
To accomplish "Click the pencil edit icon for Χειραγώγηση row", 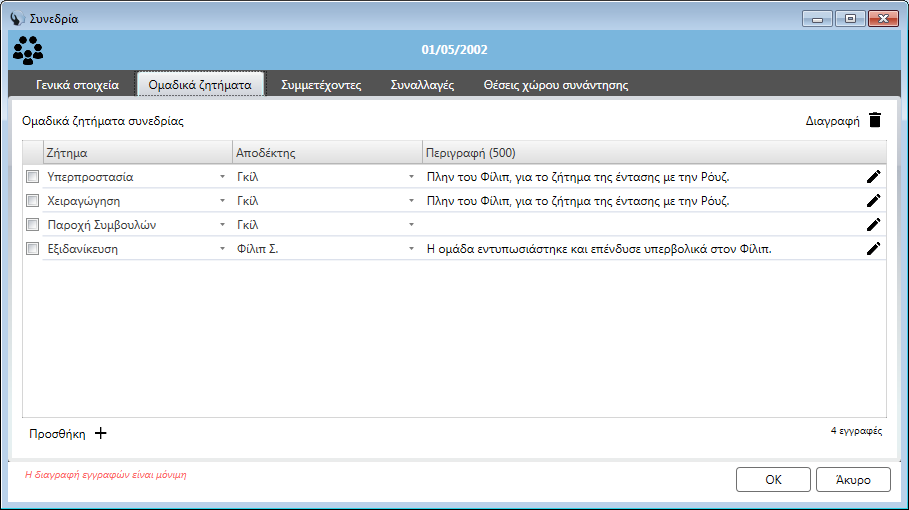I will click(874, 201).
